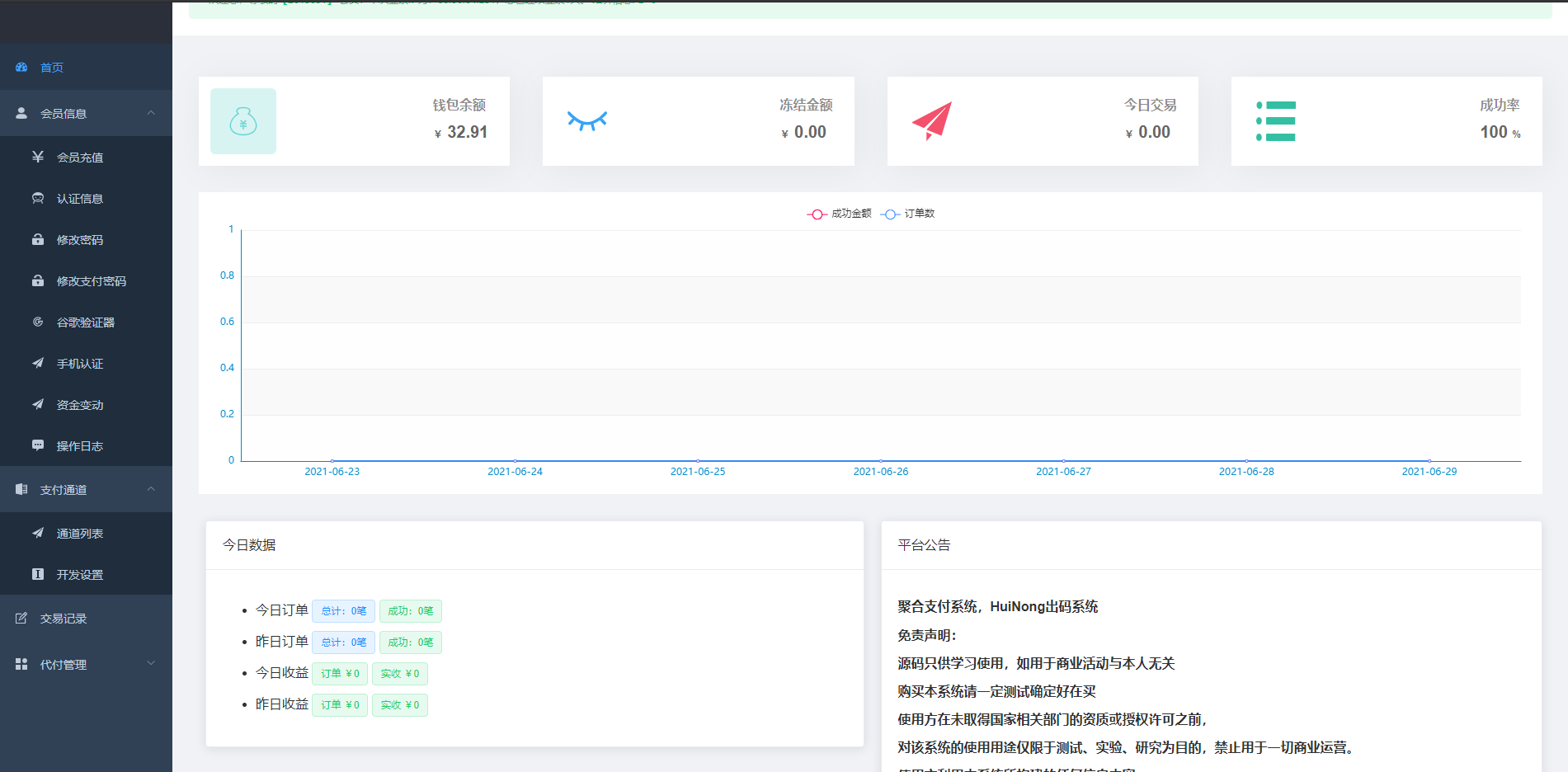
Task: Click the 实收 ¥0 badge for 今日收益
Action: [x=400, y=673]
